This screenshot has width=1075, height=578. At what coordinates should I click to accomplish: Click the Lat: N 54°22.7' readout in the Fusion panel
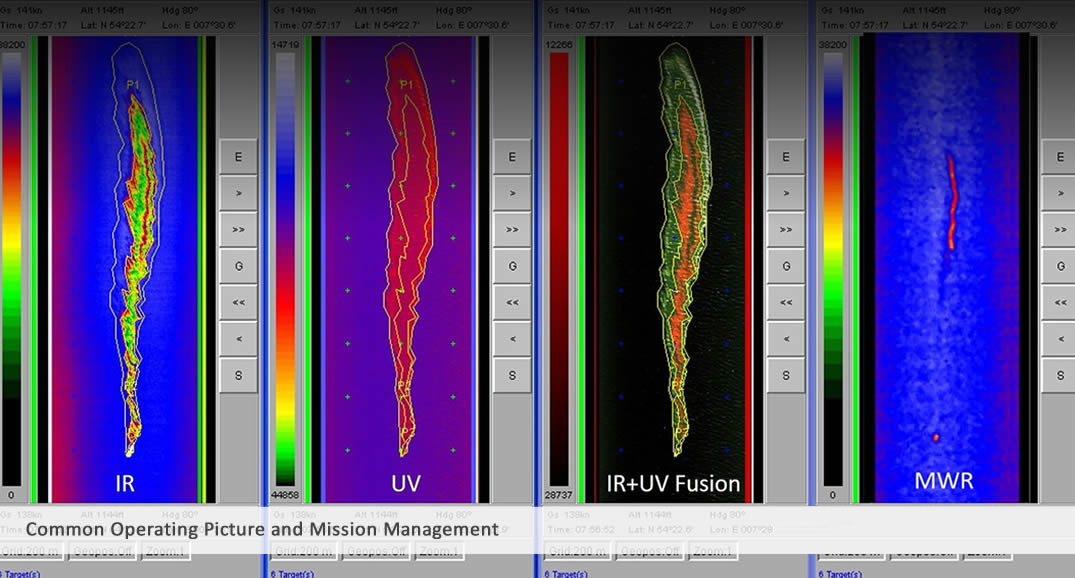[x=661, y=25]
